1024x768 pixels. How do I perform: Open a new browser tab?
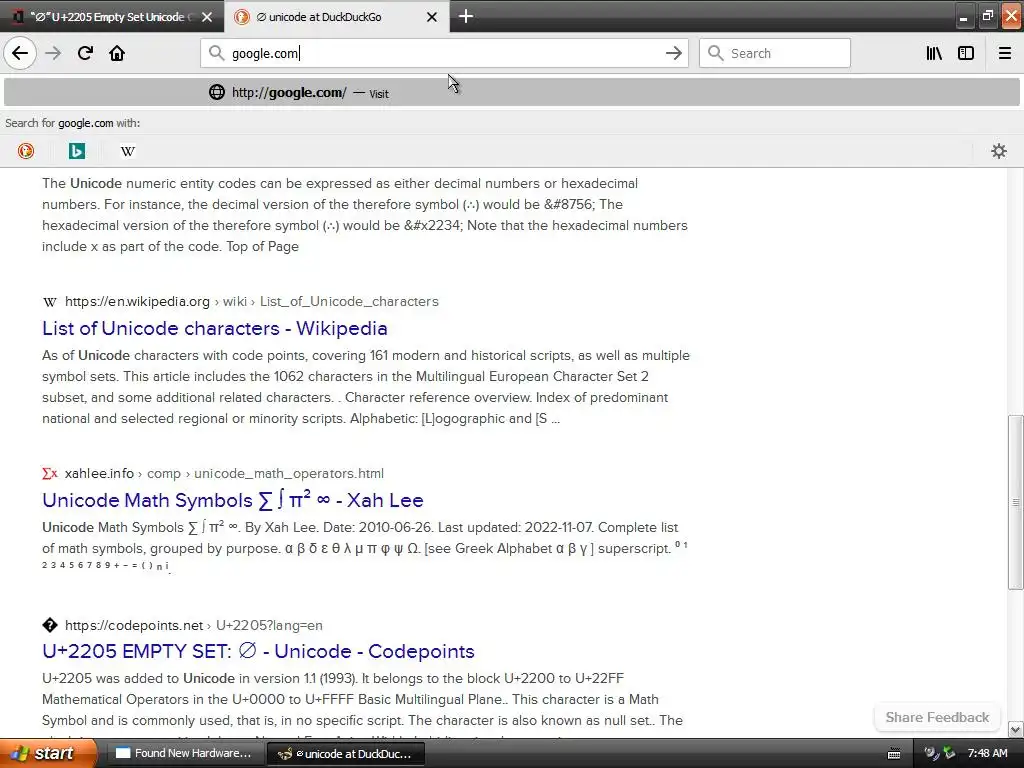466,16
